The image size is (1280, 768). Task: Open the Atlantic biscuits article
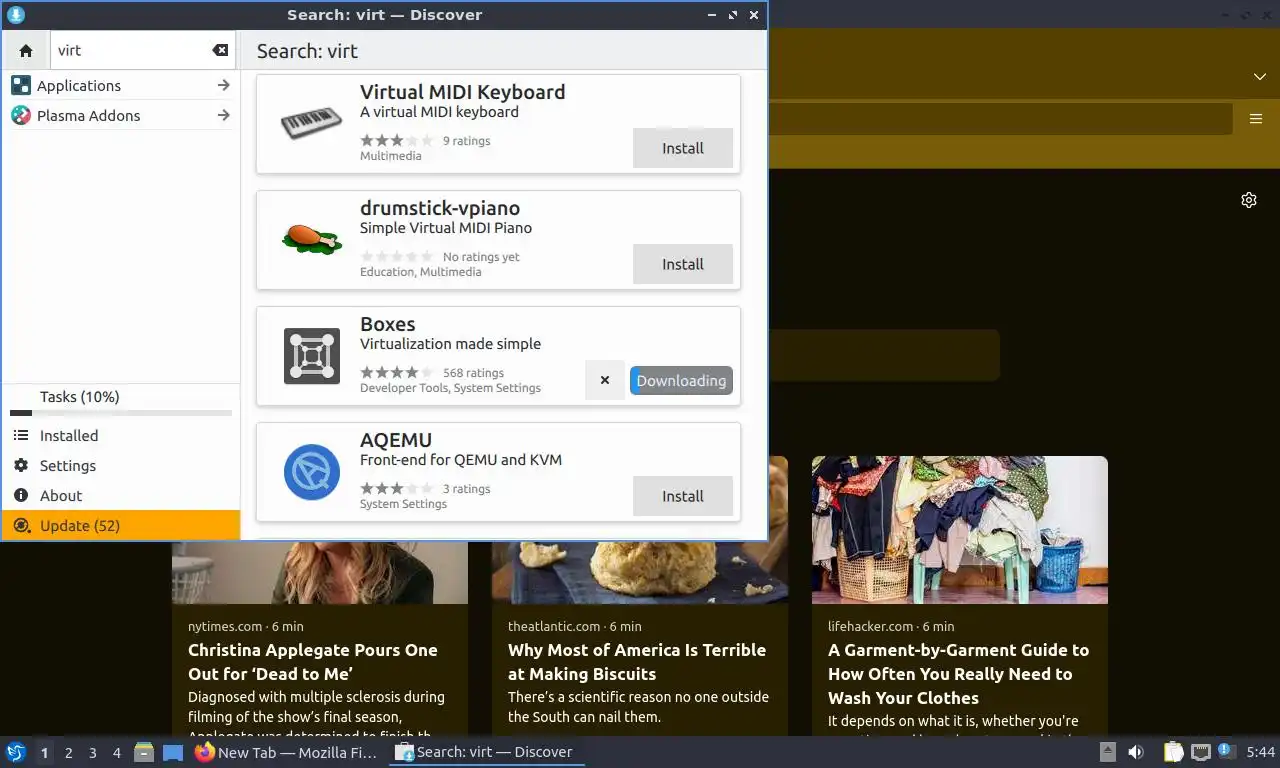(x=637, y=662)
